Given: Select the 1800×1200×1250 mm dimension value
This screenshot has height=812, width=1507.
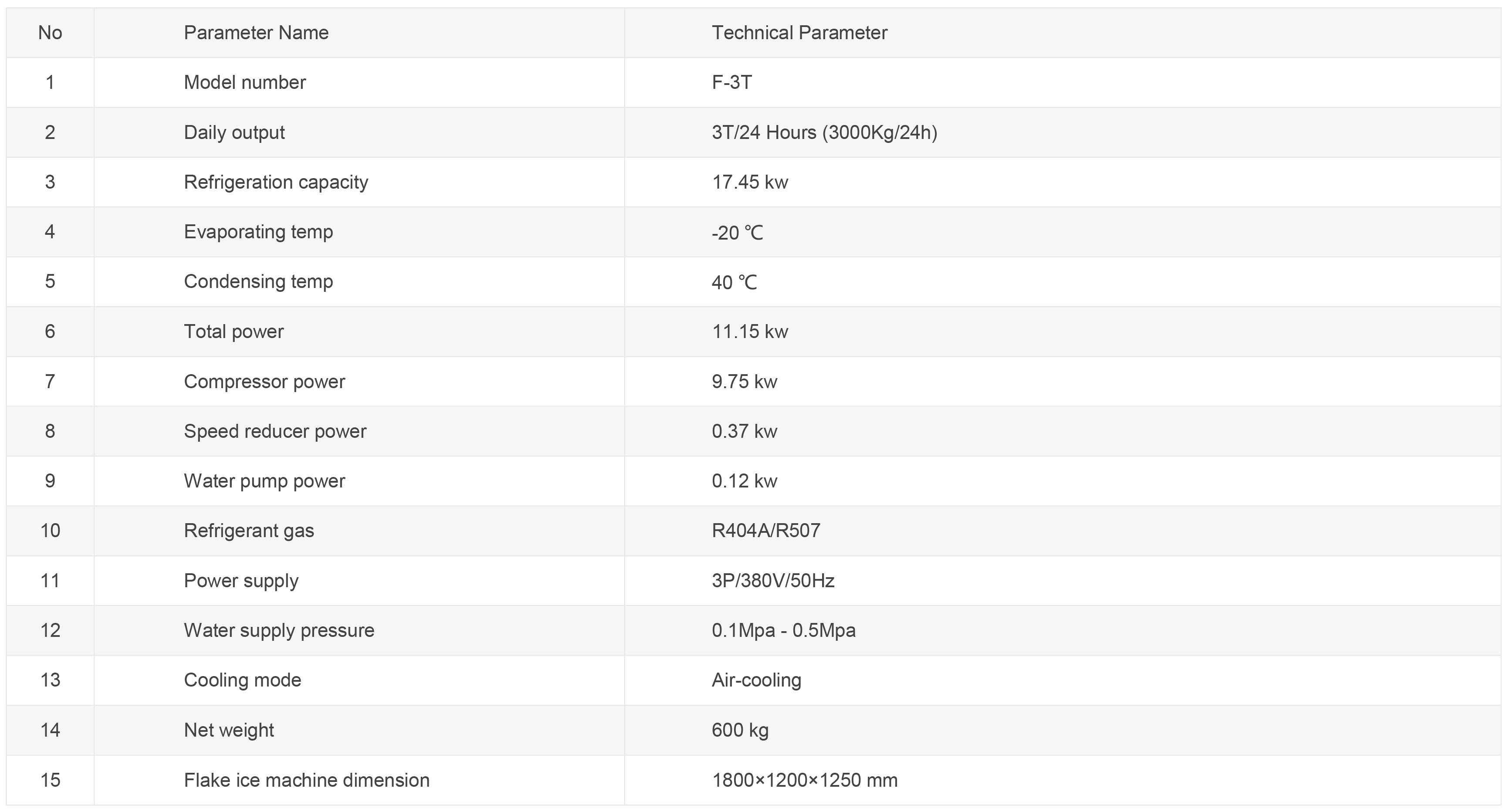Looking at the screenshot, I should coord(804,780).
